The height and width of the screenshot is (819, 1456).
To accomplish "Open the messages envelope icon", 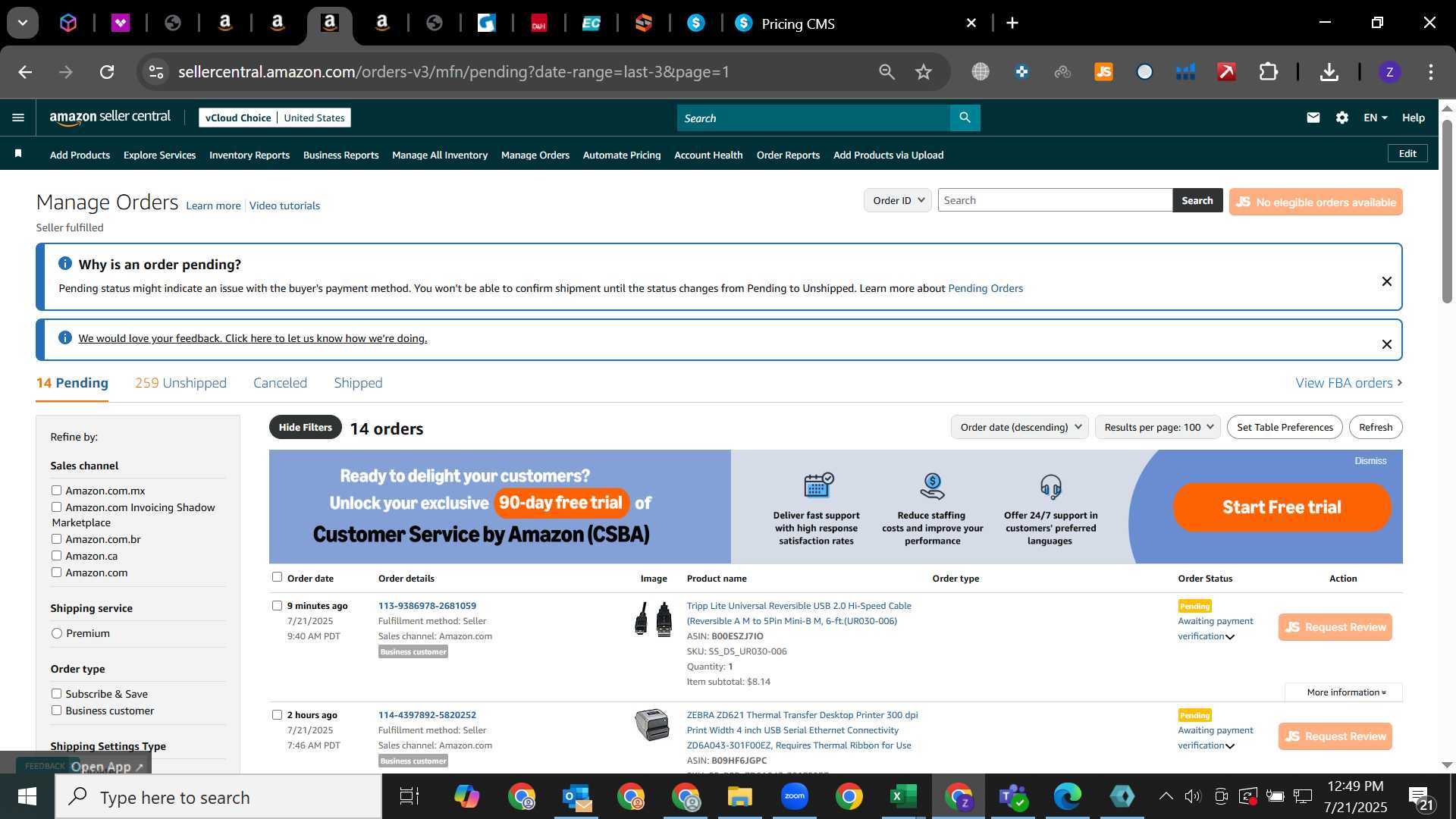I will coord(1313,118).
